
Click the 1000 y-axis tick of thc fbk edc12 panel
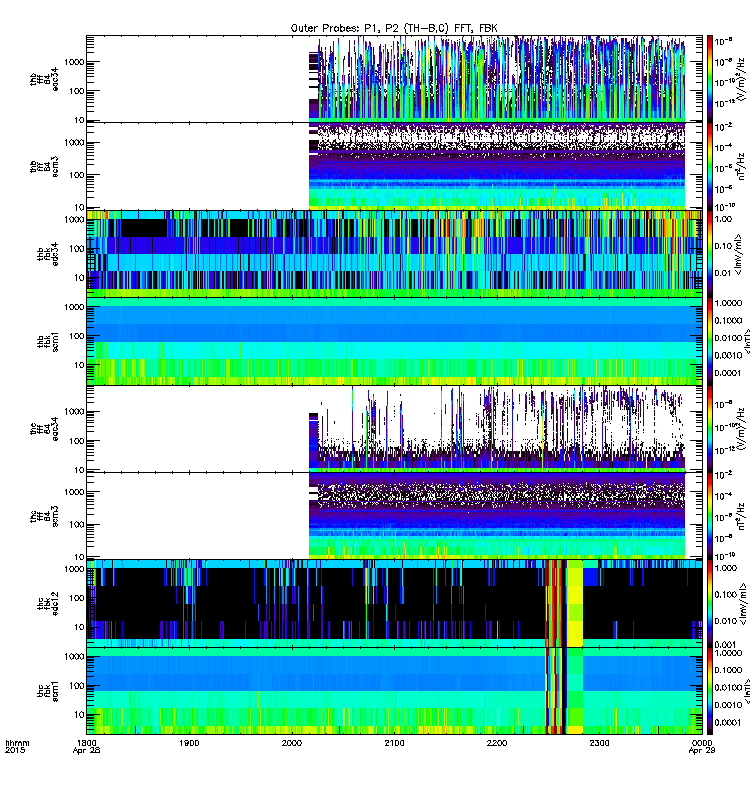tap(74, 569)
